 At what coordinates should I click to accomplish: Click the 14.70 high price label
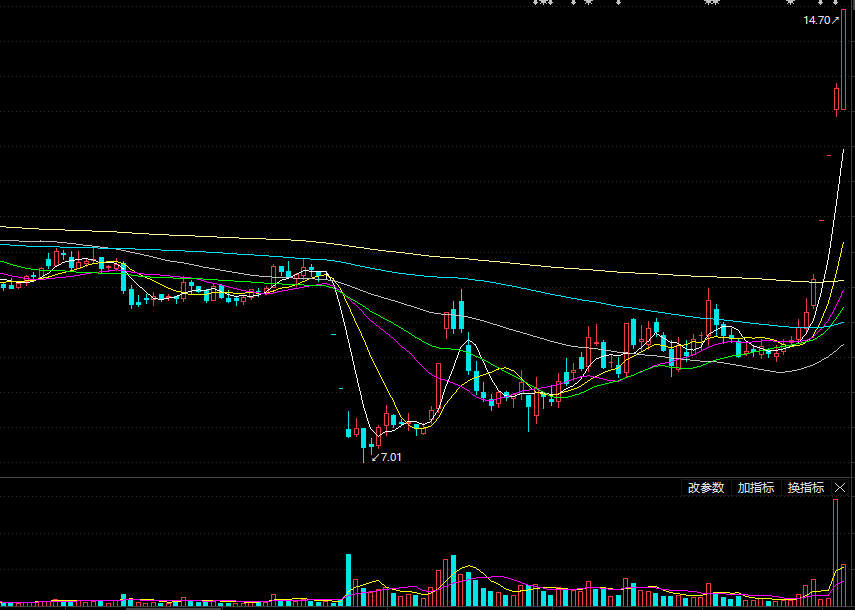pos(817,20)
